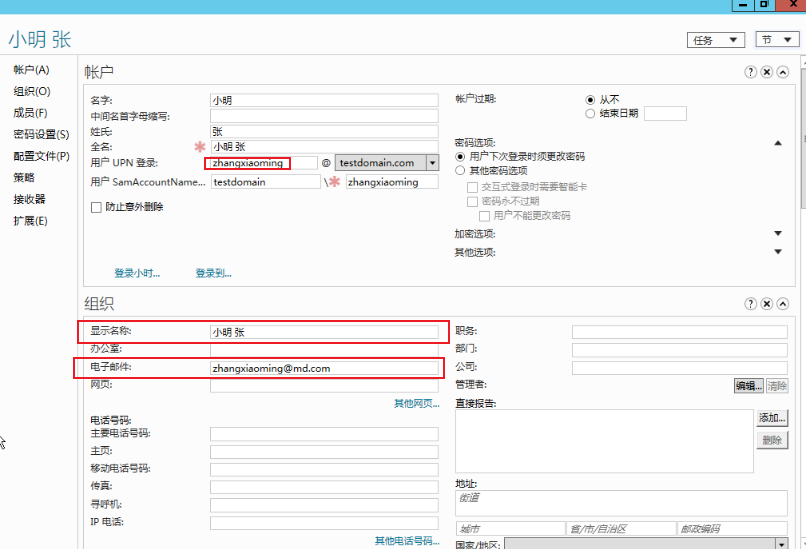
Task: Click the 全名 input field
Action: [324, 147]
